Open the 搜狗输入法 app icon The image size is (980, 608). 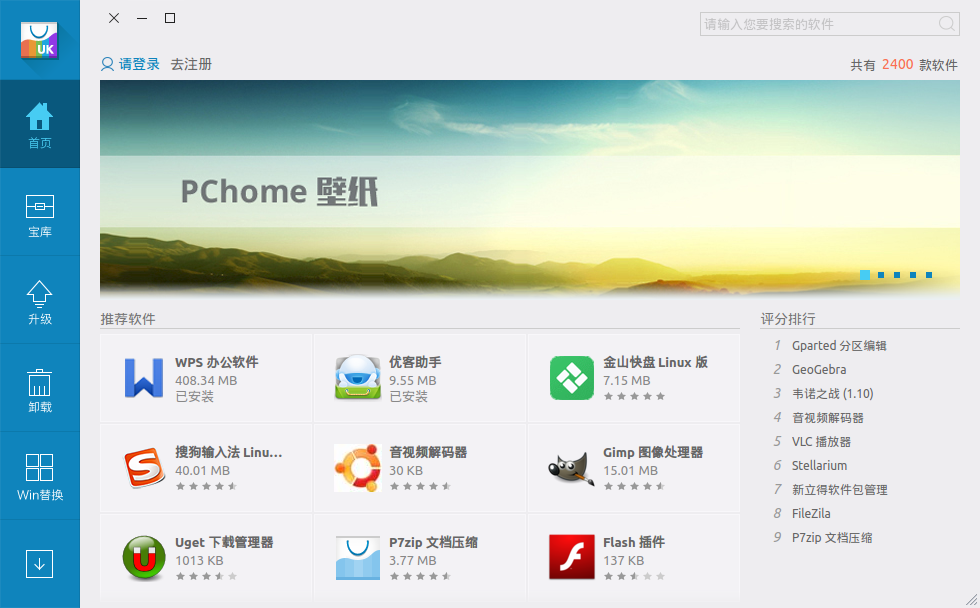tap(145, 468)
